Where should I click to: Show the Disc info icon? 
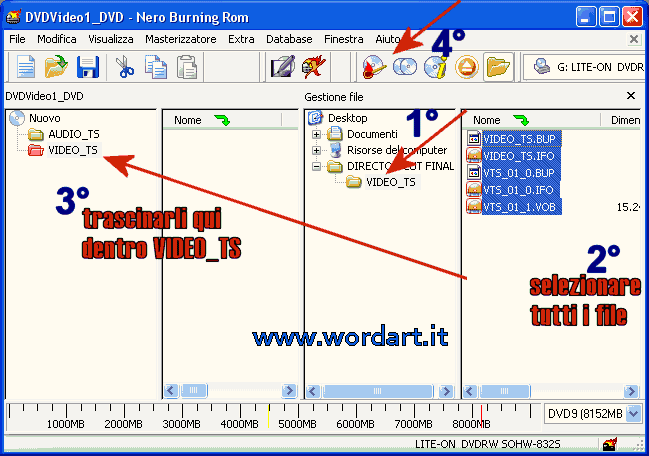(435, 67)
